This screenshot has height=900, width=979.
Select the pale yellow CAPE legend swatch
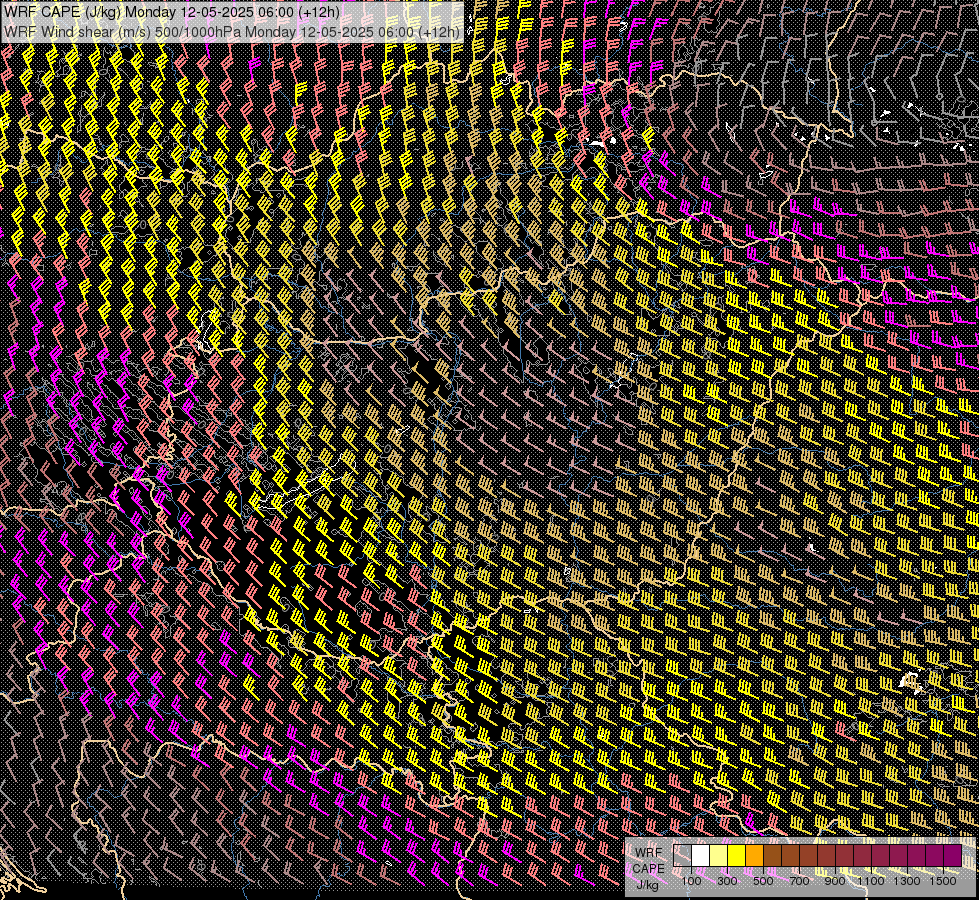719,855
